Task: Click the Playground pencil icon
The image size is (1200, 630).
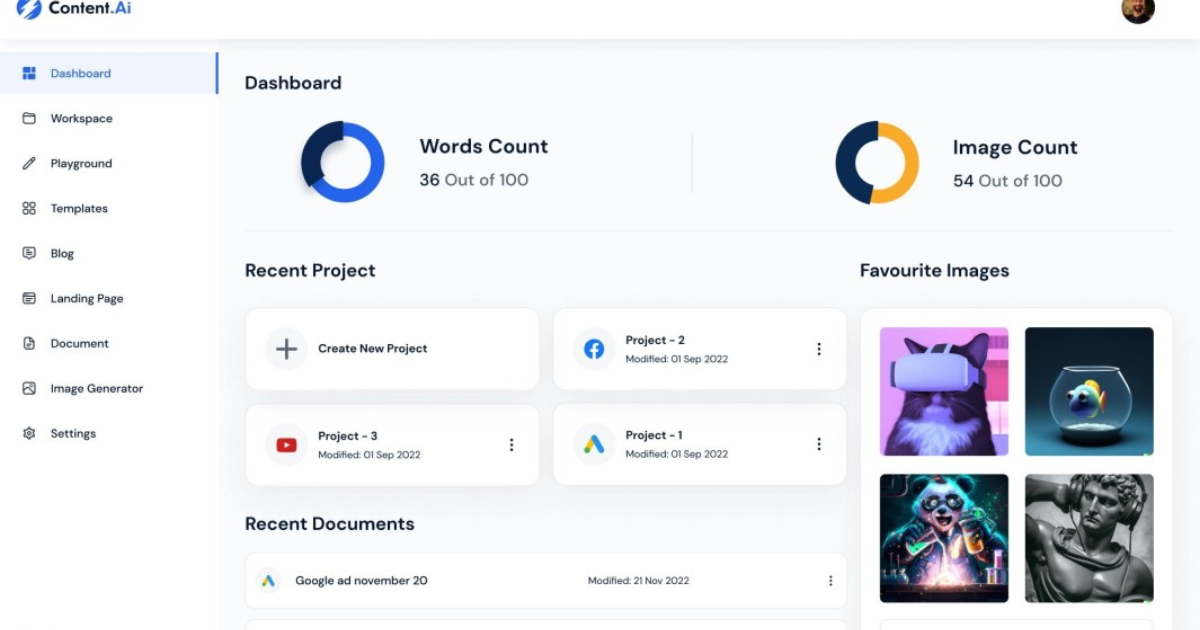Action: click(x=29, y=163)
